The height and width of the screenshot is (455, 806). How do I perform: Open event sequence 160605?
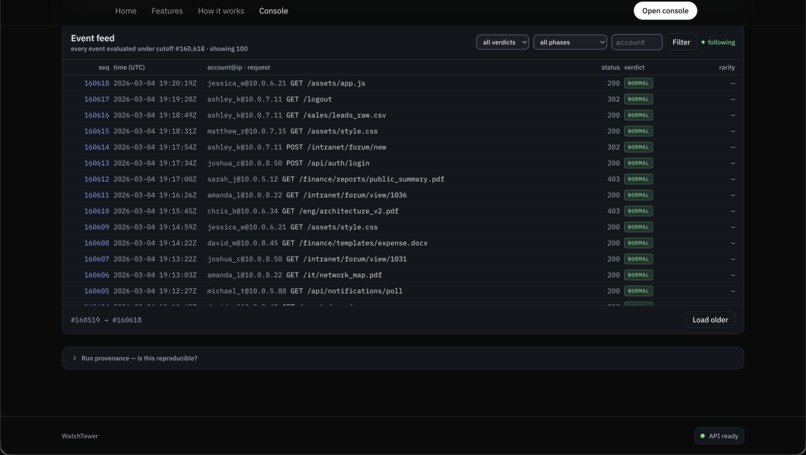[97, 290]
